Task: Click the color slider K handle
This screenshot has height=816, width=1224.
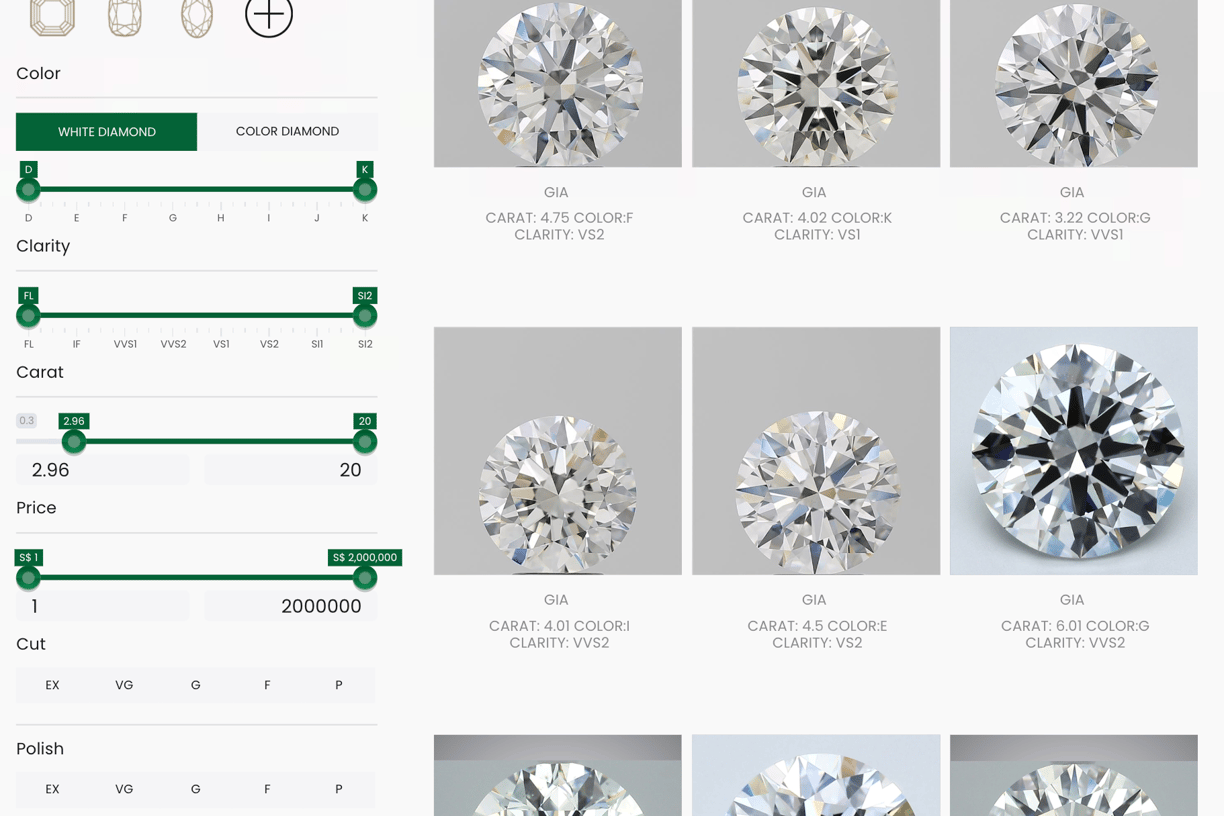Action: pos(365,189)
